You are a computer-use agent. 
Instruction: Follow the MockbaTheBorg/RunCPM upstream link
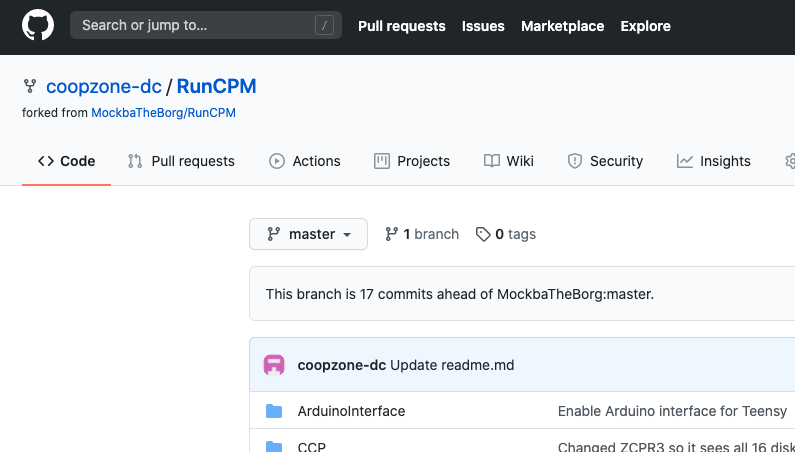click(163, 113)
